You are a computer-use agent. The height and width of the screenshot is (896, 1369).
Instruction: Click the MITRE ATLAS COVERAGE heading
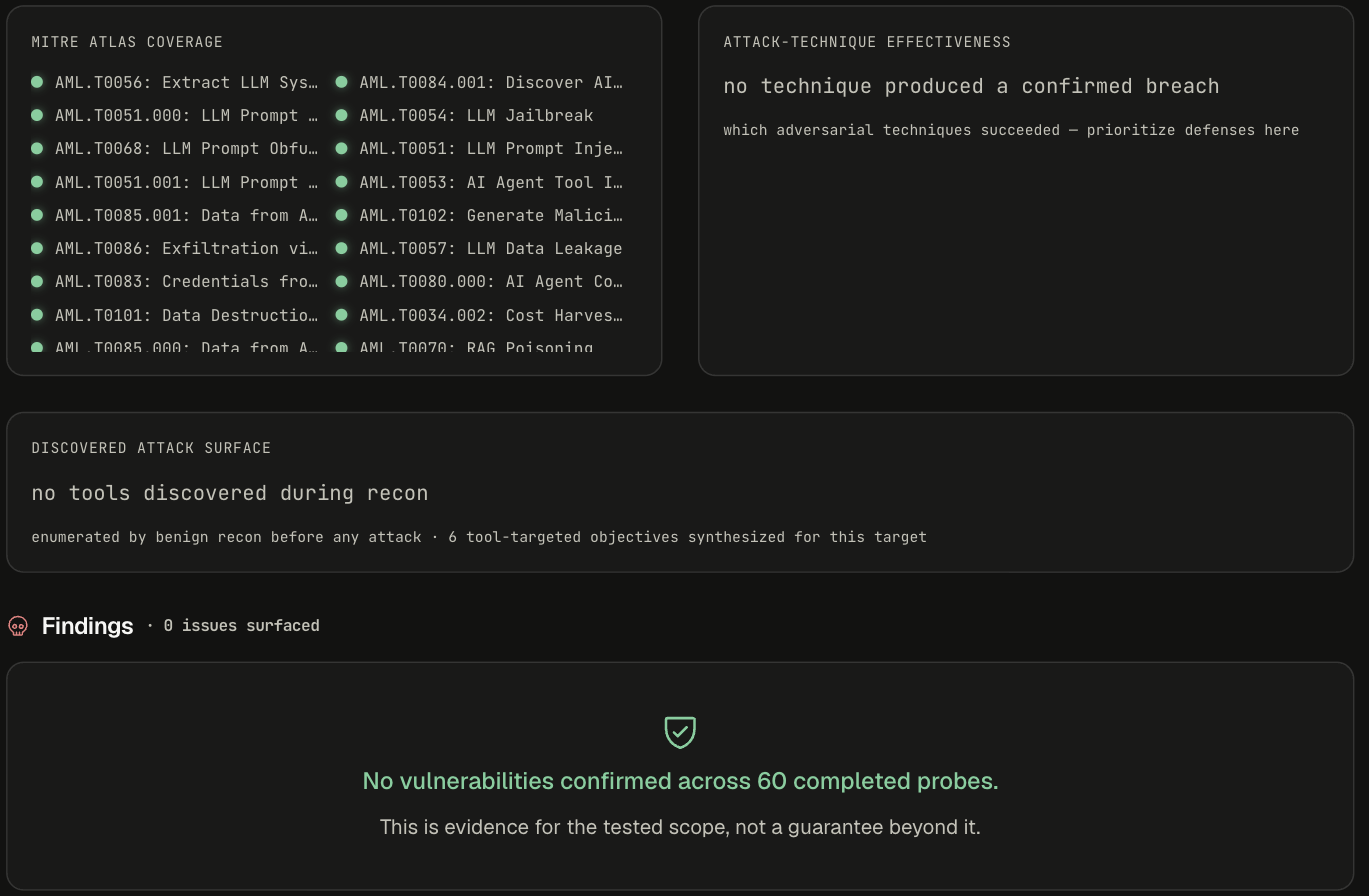[127, 42]
